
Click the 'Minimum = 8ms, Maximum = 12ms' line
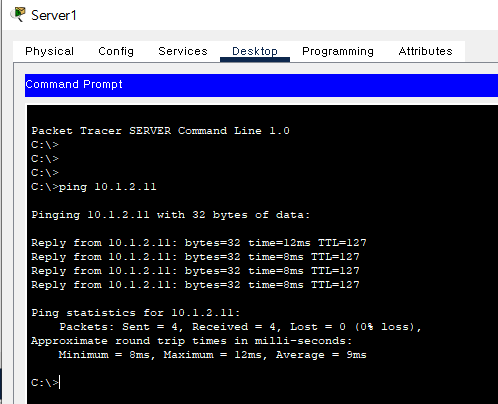pyautogui.click(x=213, y=355)
